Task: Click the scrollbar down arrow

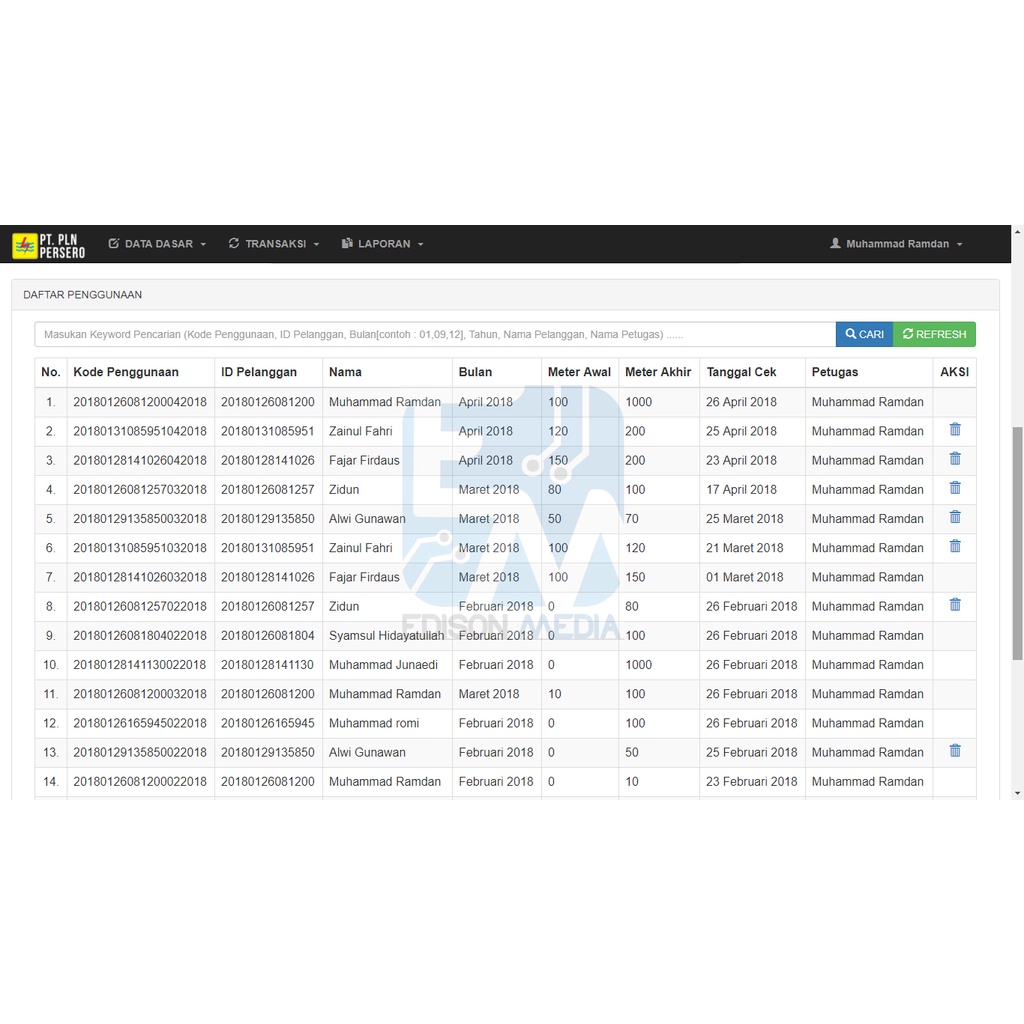Action: click(x=1017, y=792)
